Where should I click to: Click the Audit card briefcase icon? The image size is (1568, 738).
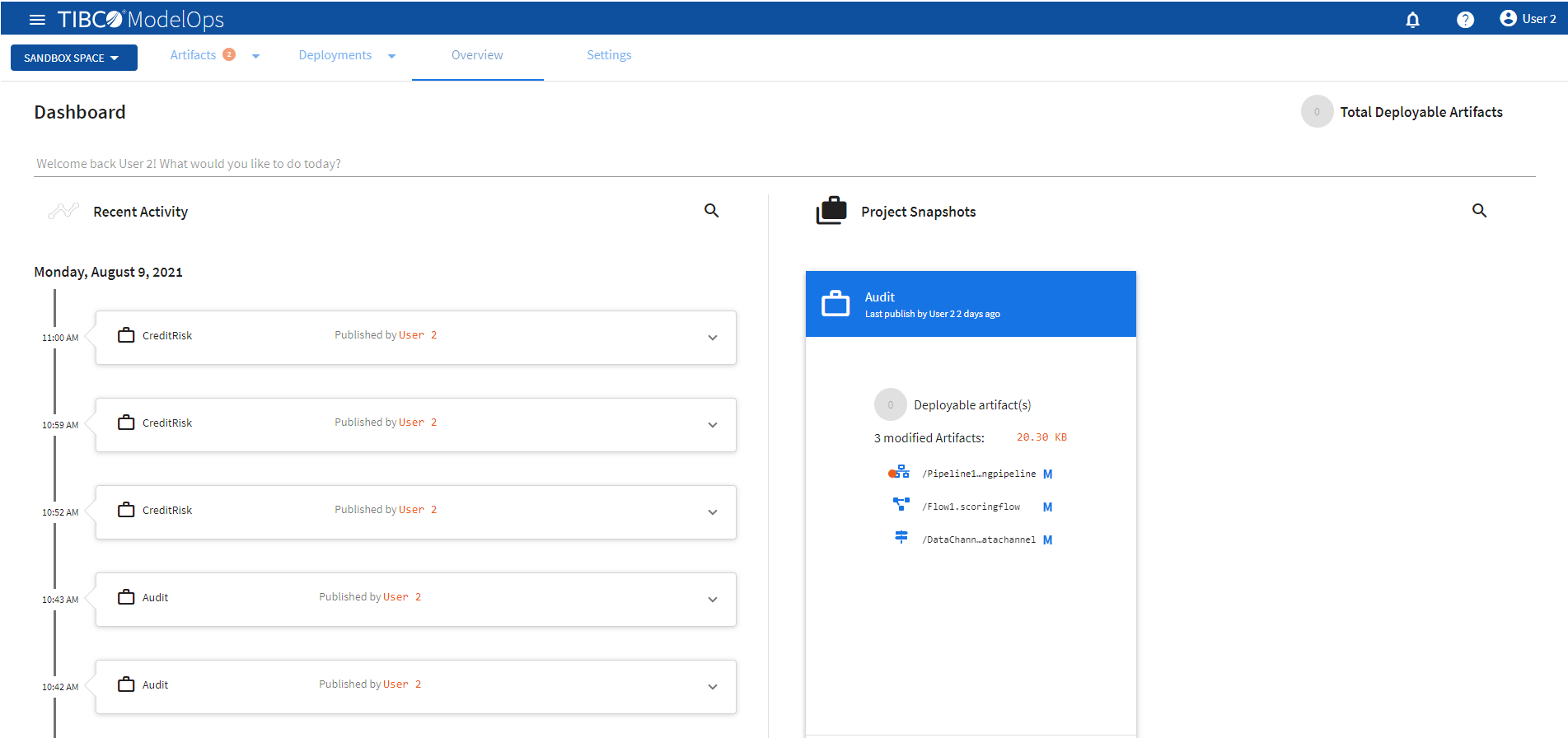(835, 303)
